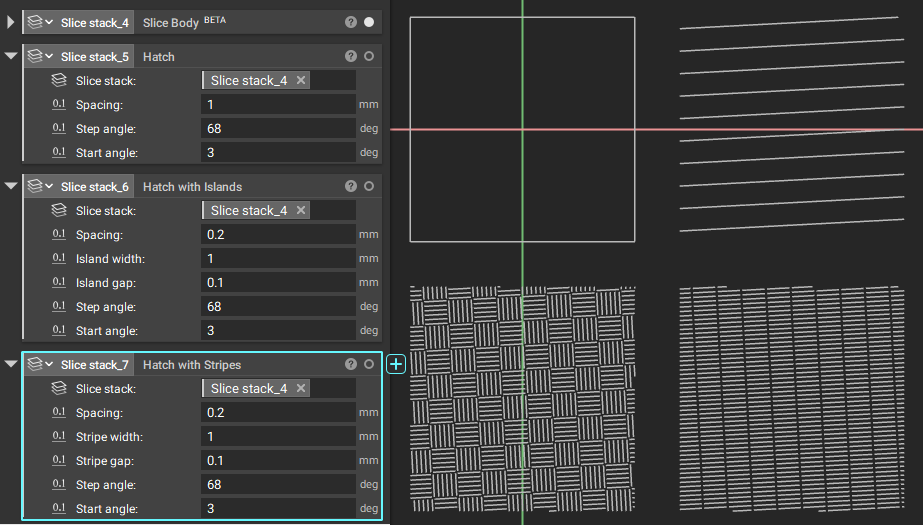The height and width of the screenshot is (525, 923).
Task: Click the slice stack icon in Hatch with Stripes
Action: [x=59, y=388]
